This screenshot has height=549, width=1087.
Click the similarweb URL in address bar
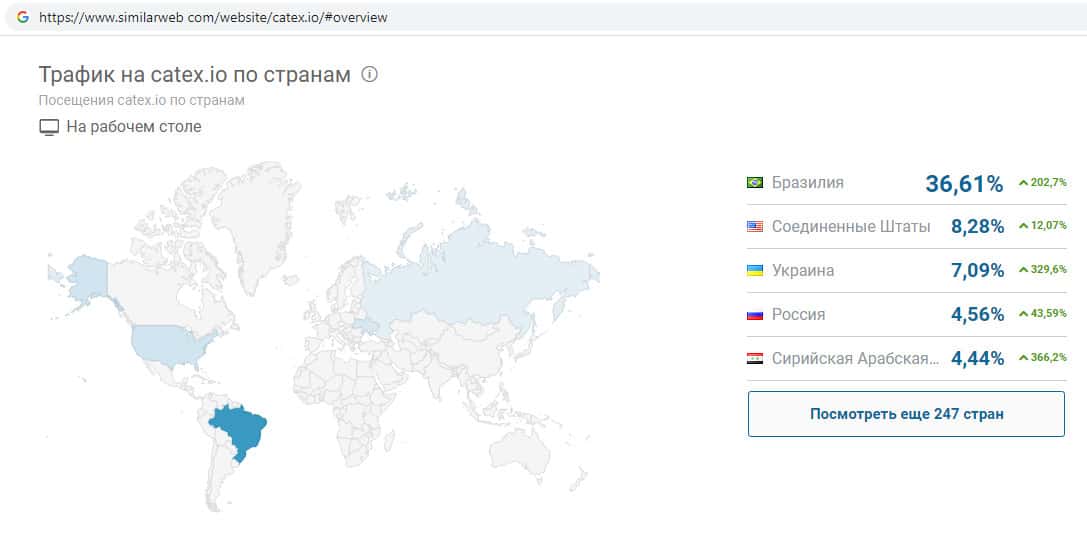point(213,18)
